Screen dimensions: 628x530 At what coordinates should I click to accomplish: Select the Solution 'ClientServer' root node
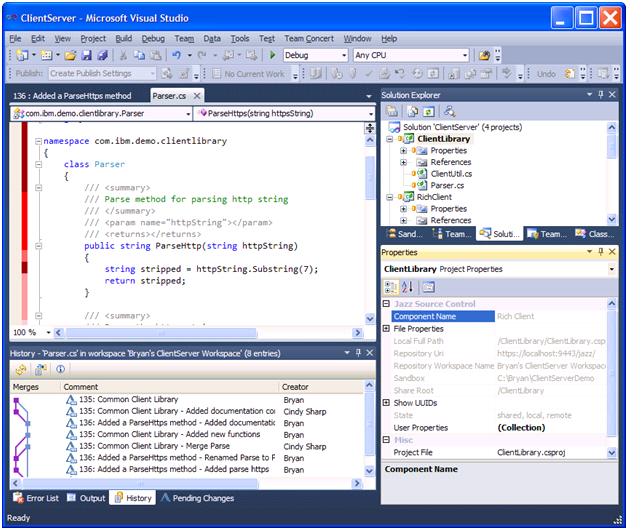pyautogui.click(x=462, y=127)
